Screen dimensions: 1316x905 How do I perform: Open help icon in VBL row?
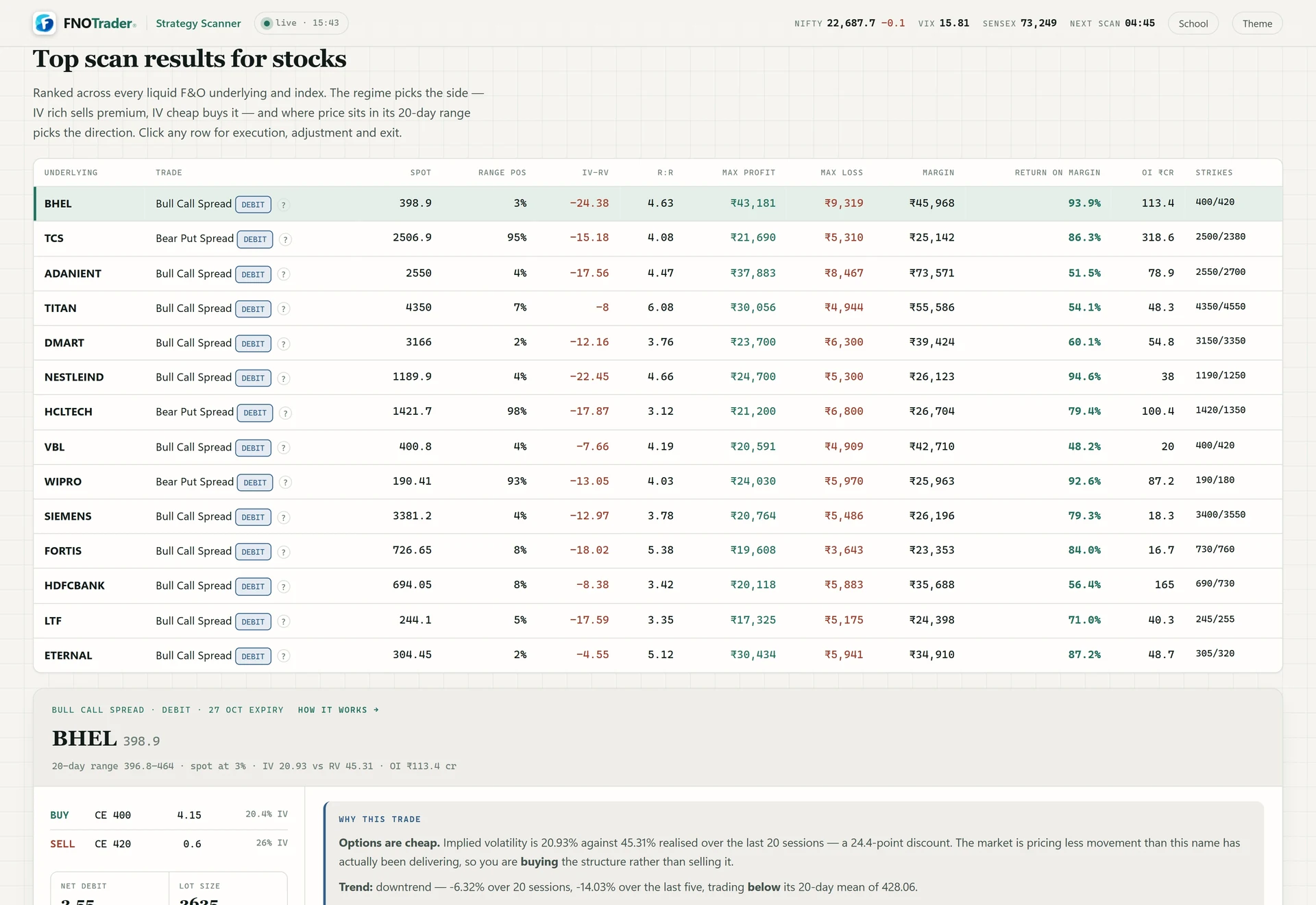pyautogui.click(x=283, y=448)
